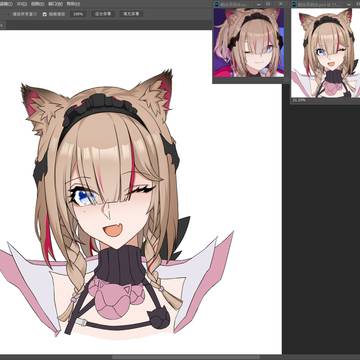The width and height of the screenshot is (360, 360).
Task: Select the white-background character preview window
Action: (326, 53)
